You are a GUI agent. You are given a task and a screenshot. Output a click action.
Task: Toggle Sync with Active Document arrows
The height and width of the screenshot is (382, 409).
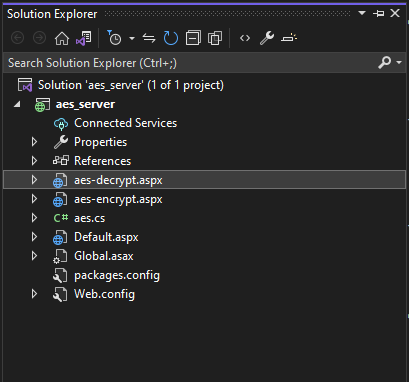tap(149, 38)
